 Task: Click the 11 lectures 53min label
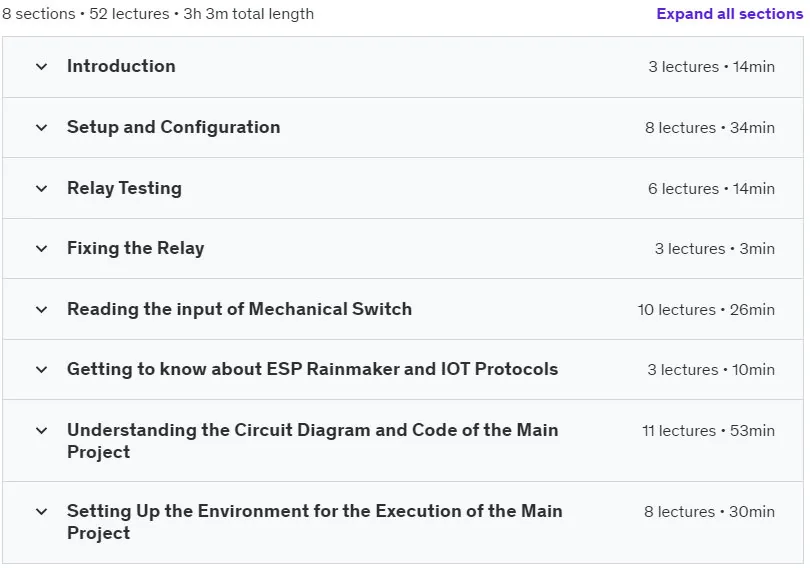click(708, 431)
